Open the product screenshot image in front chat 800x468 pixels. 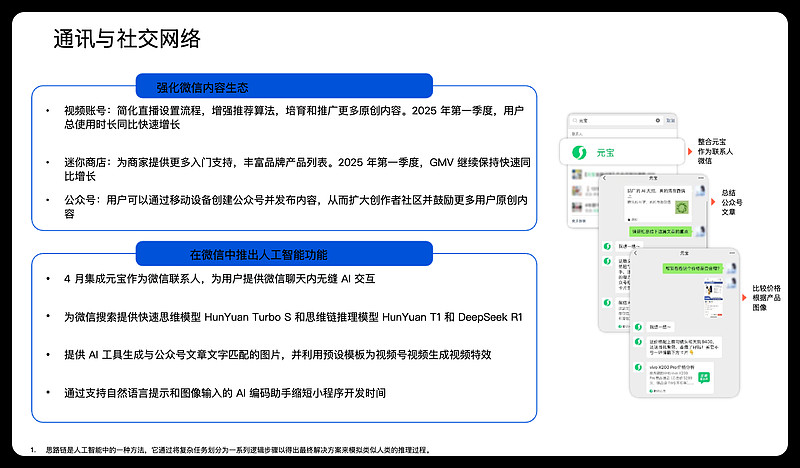coord(714,297)
